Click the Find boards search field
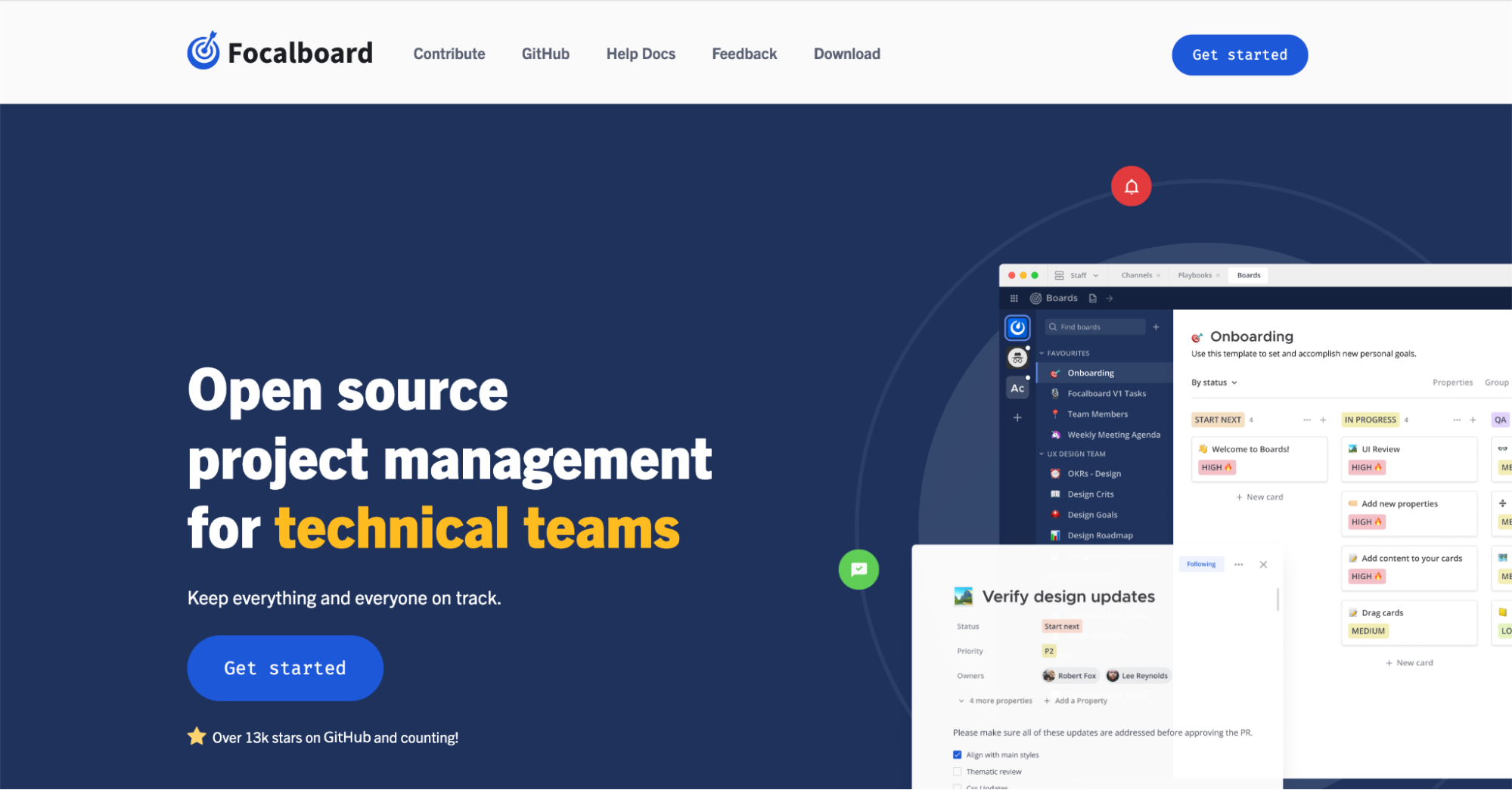This screenshot has width=1512, height=790. pyautogui.click(x=1097, y=326)
